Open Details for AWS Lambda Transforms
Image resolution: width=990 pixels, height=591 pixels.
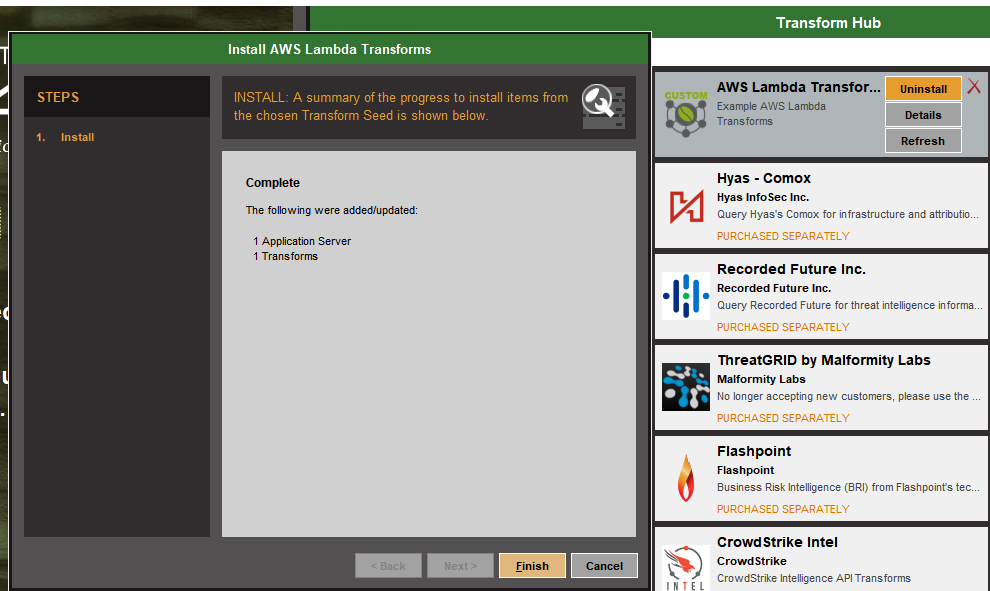(x=923, y=115)
